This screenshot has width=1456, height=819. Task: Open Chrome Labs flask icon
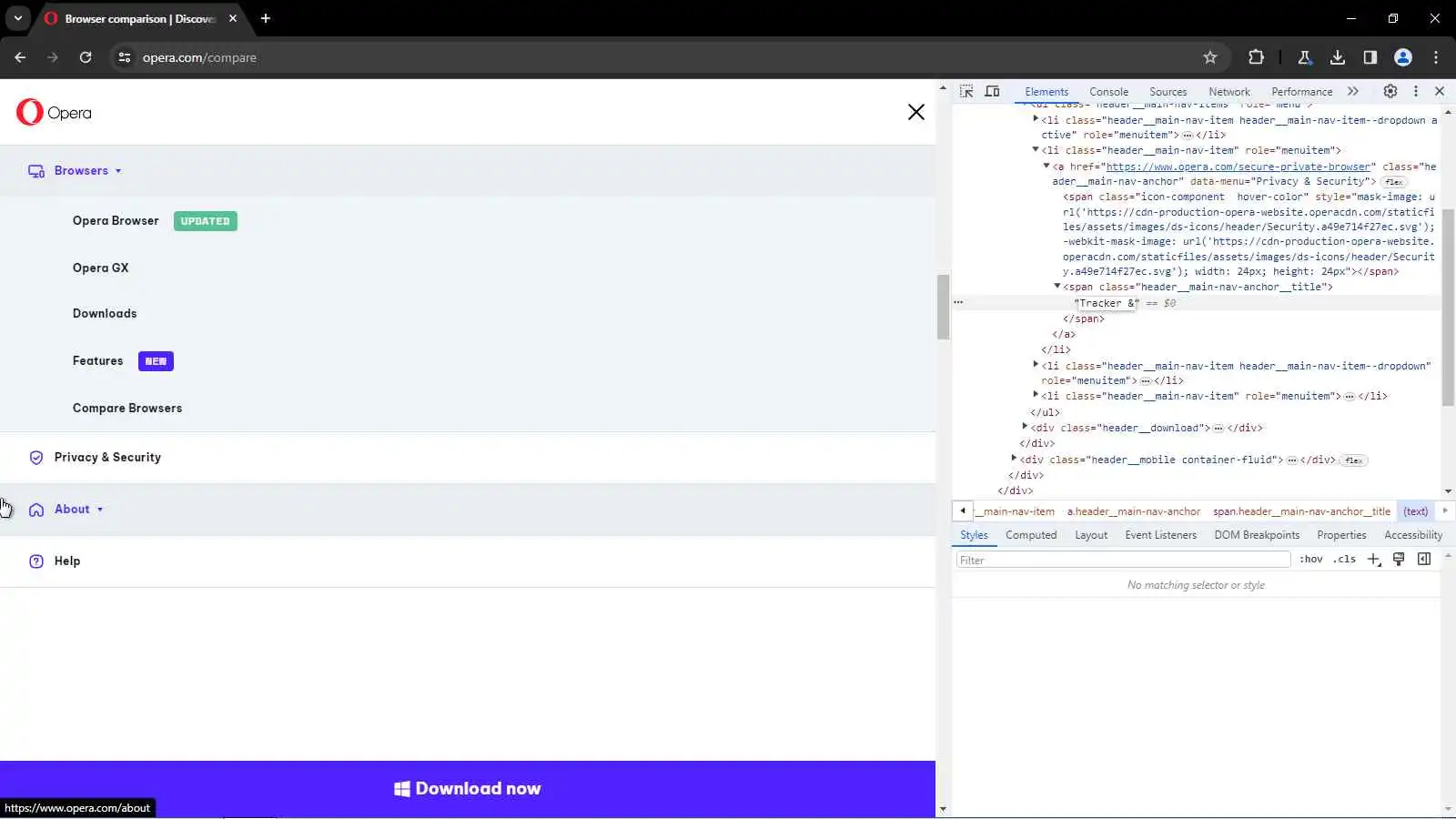coord(1304,57)
